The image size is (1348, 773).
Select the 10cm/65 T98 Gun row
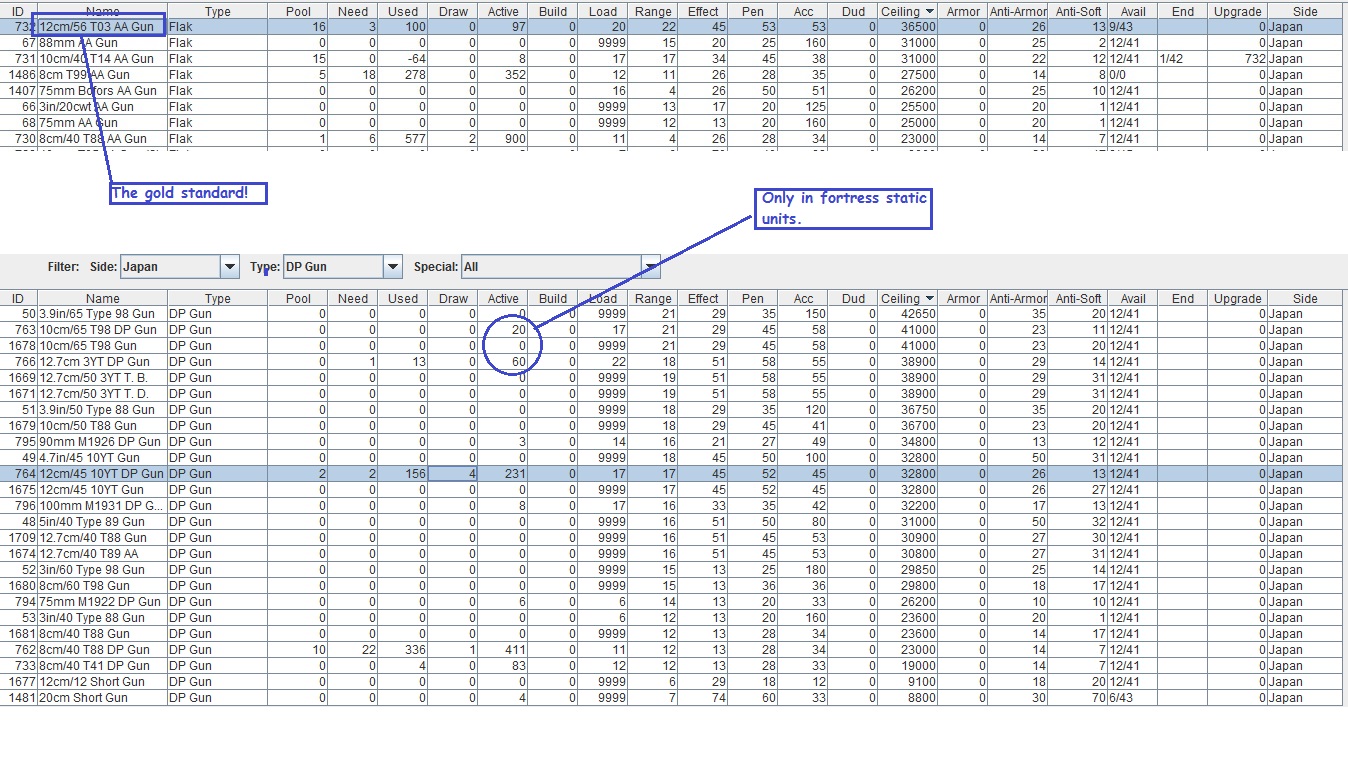click(671, 346)
